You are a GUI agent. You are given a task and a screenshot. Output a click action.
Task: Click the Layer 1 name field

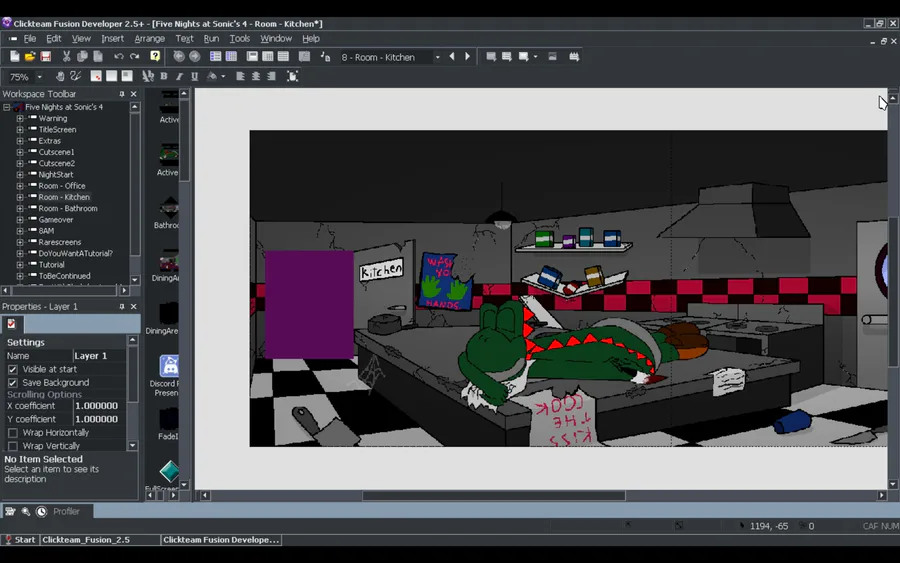tap(100, 356)
